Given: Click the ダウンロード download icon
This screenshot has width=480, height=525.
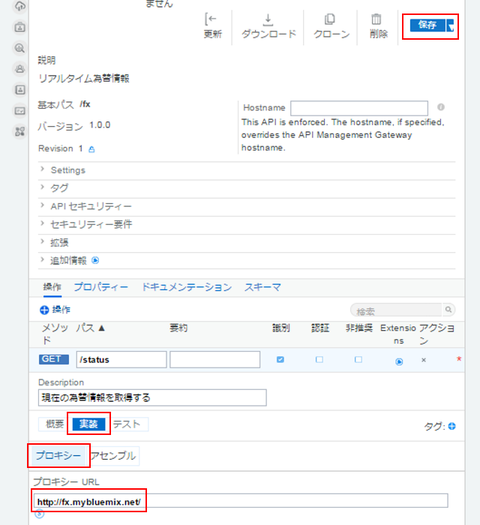Looking at the screenshot, I should coord(268,20).
